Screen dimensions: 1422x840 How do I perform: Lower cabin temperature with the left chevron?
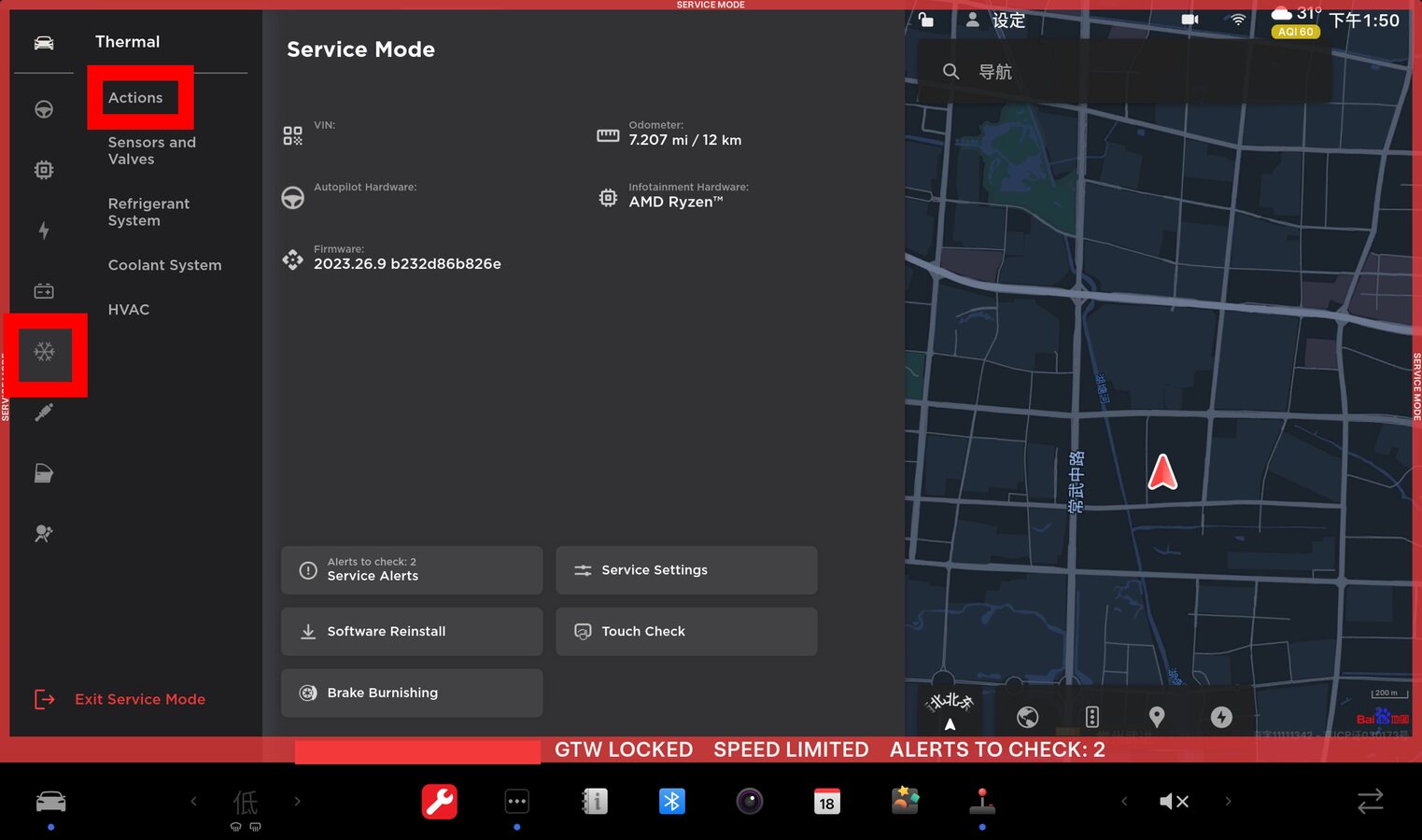[193, 801]
